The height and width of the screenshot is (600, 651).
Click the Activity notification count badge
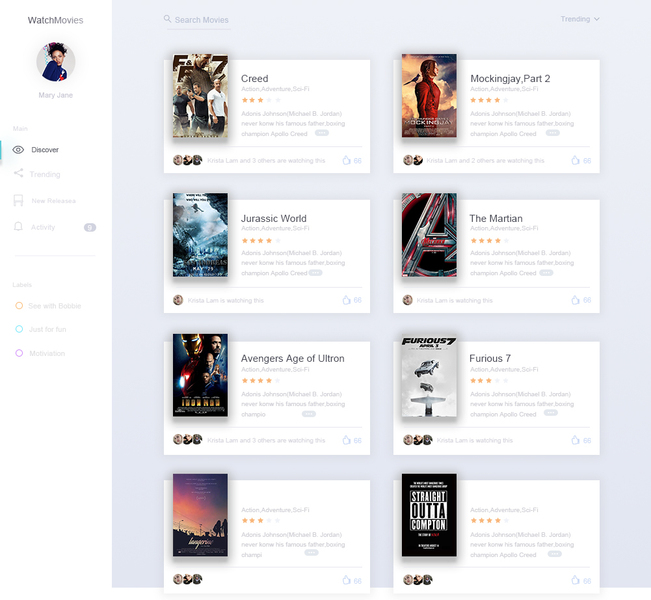tap(90, 227)
